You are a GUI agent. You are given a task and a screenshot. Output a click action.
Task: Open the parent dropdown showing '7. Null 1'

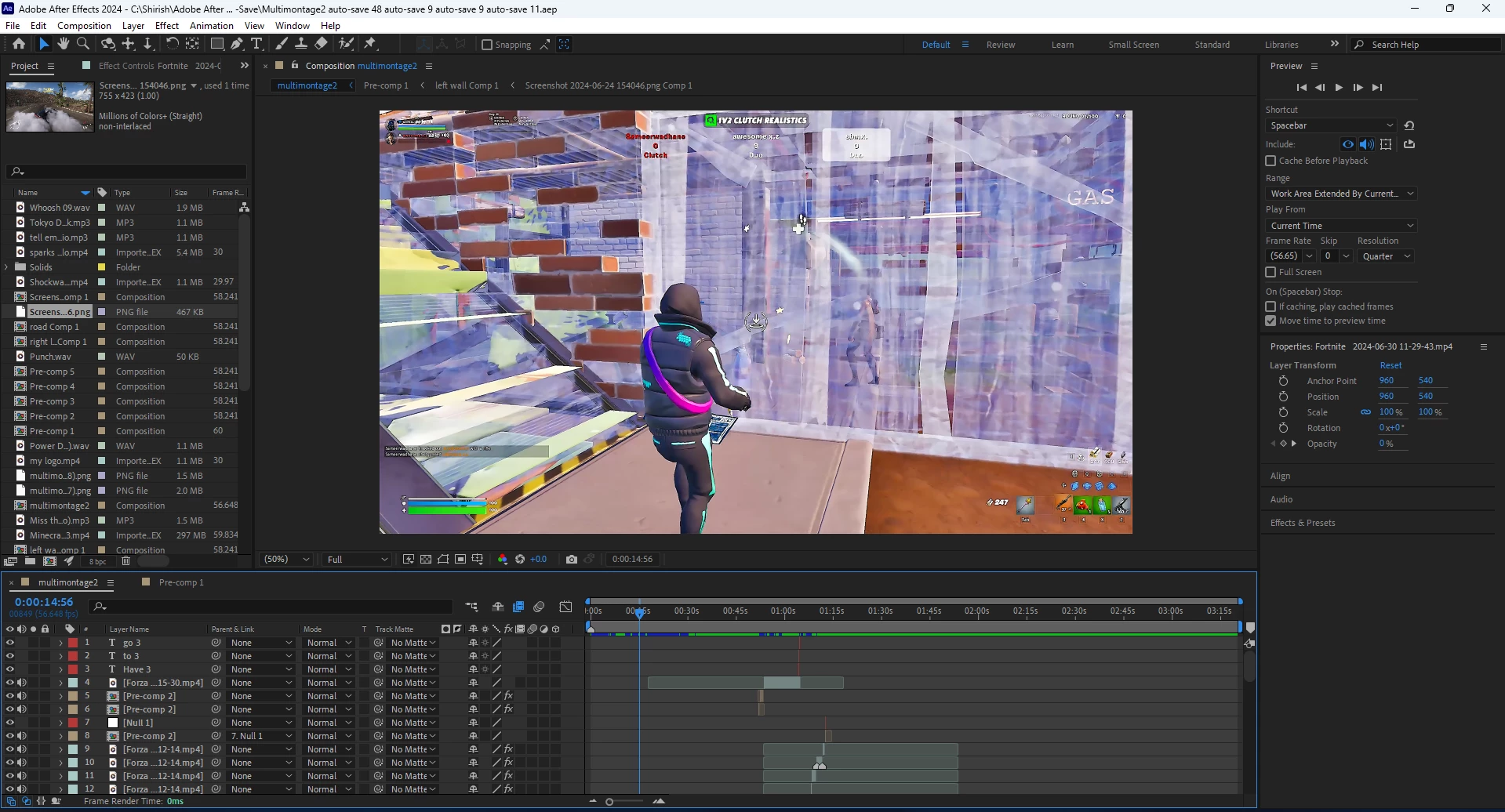tap(261, 736)
